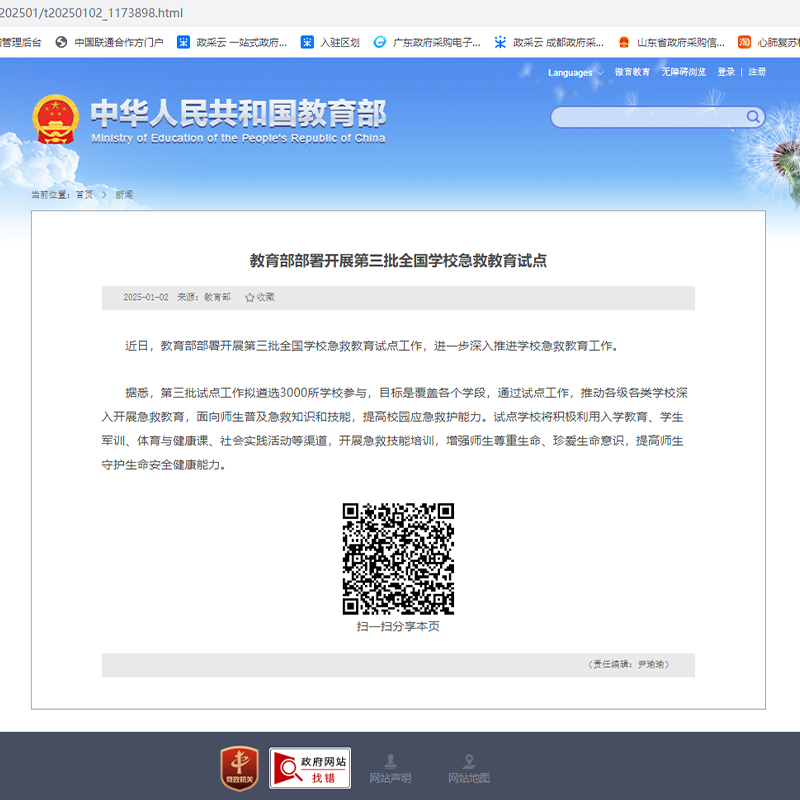Image resolution: width=800 pixels, height=800 pixels.
Task: Focus the site search input field
Action: [x=648, y=117]
